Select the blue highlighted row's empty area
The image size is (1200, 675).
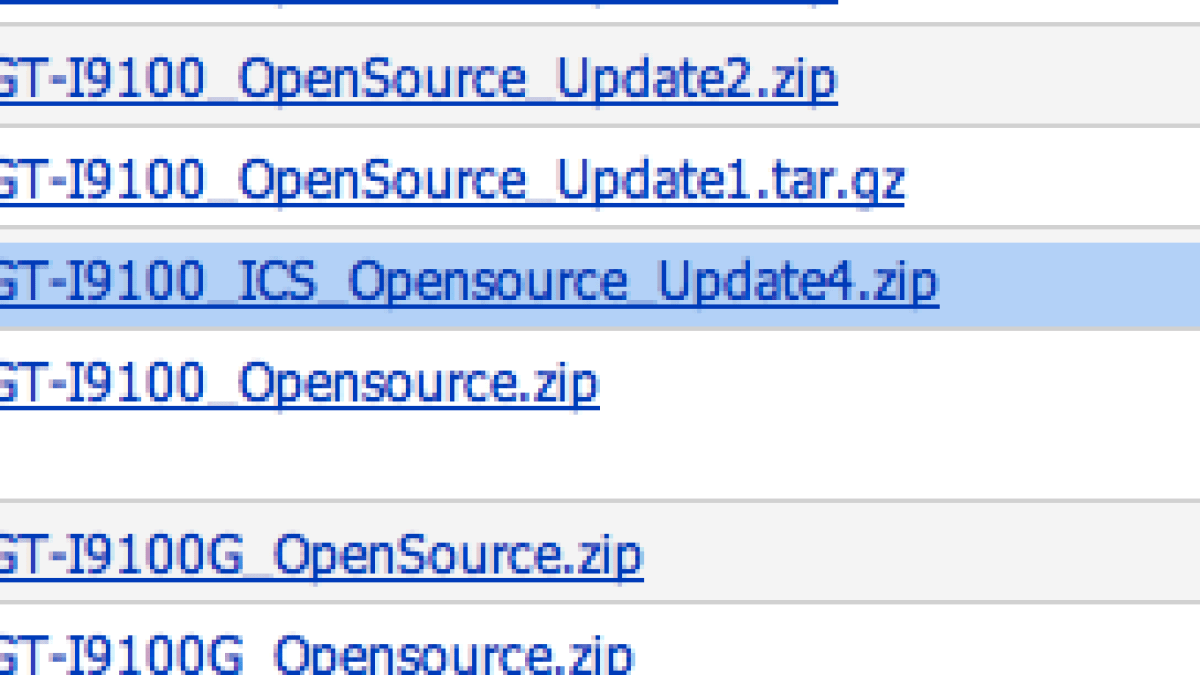(x=1068, y=285)
